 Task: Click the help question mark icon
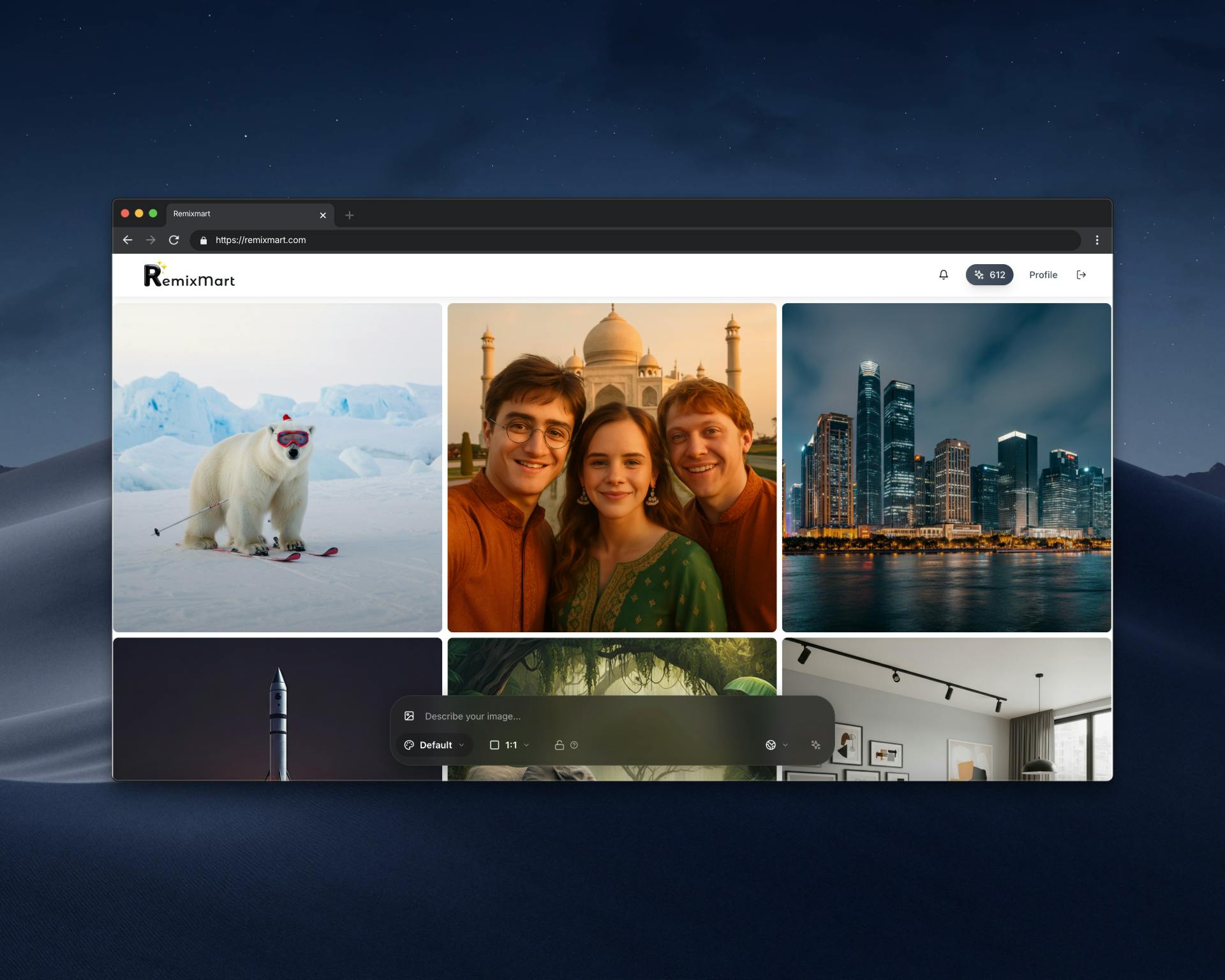574,745
